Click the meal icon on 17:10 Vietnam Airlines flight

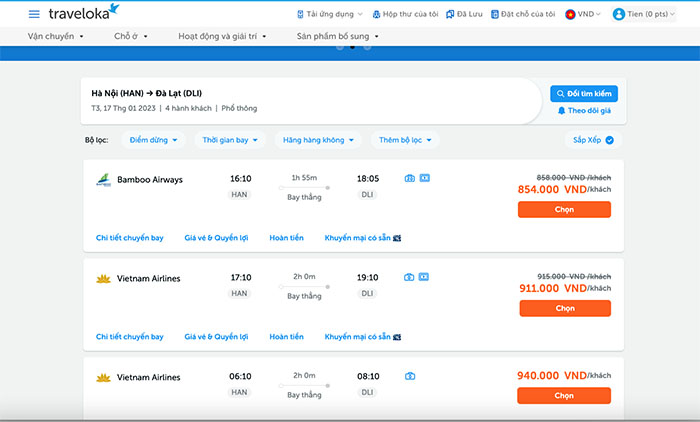click(x=424, y=277)
